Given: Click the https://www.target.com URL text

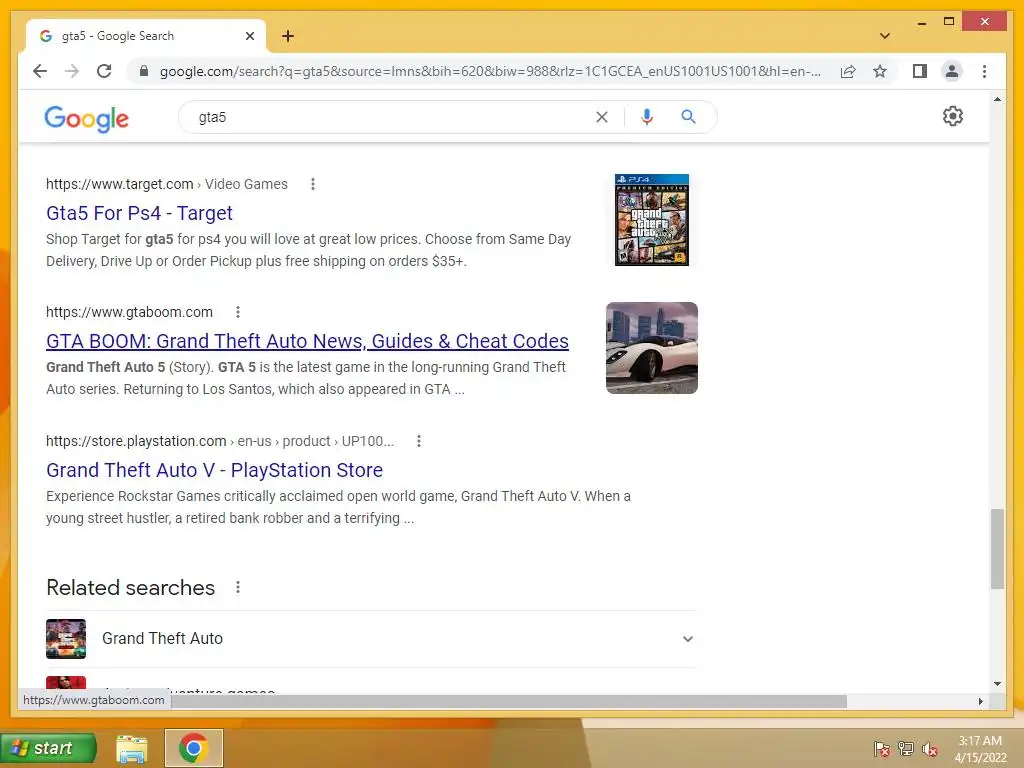Looking at the screenshot, I should [x=120, y=184].
